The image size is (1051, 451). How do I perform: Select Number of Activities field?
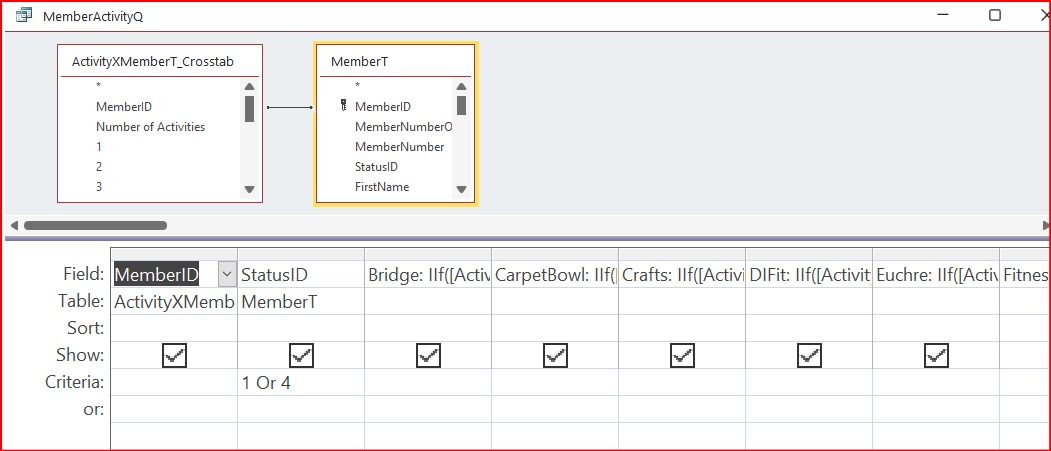(150, 127)
